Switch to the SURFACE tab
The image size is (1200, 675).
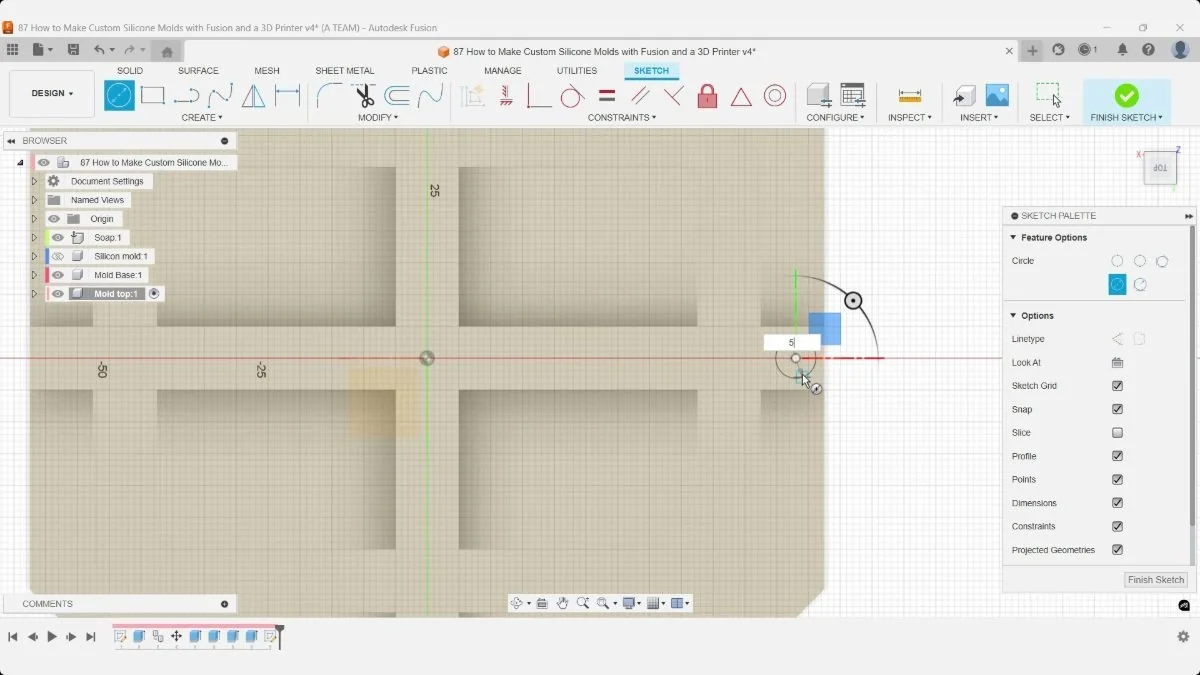198,71
